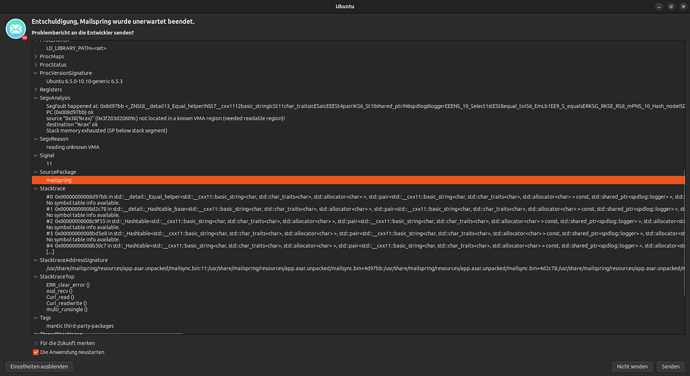This screenshot has height=376, width=690.
Task: Expand the ProcStatus tree entry
Action: 36,65
